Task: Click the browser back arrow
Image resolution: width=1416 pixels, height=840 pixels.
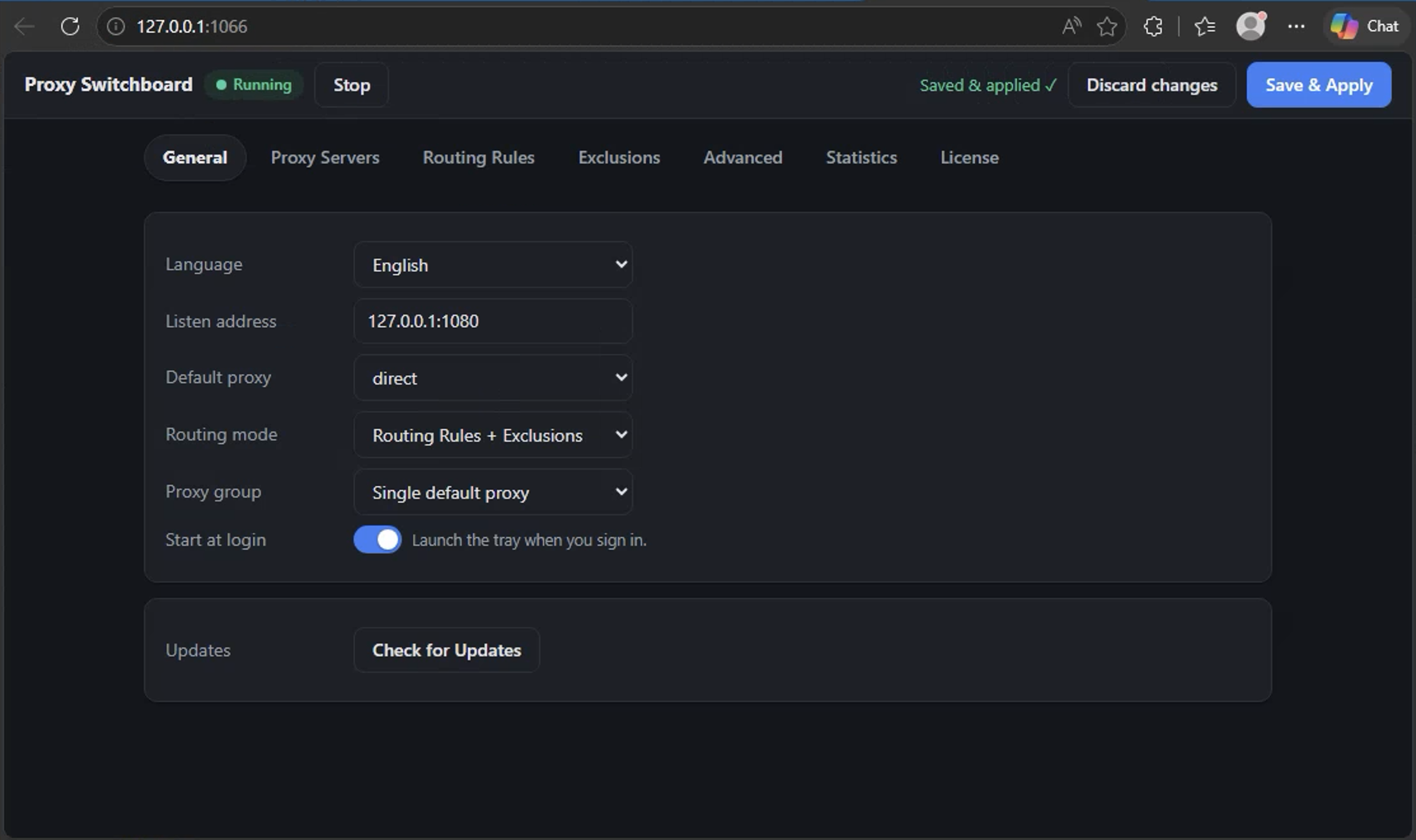Action: tap(25, 27)
